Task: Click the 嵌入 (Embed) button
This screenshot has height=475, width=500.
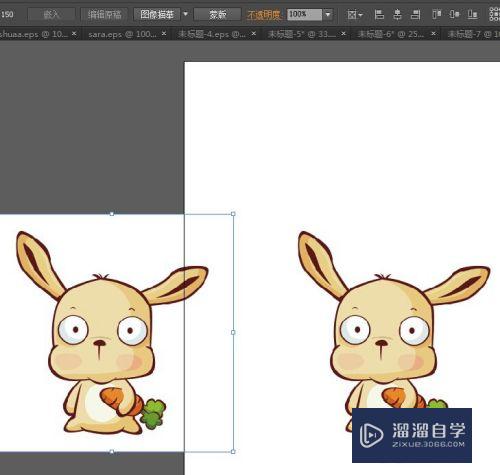Action: click(51, 15)
